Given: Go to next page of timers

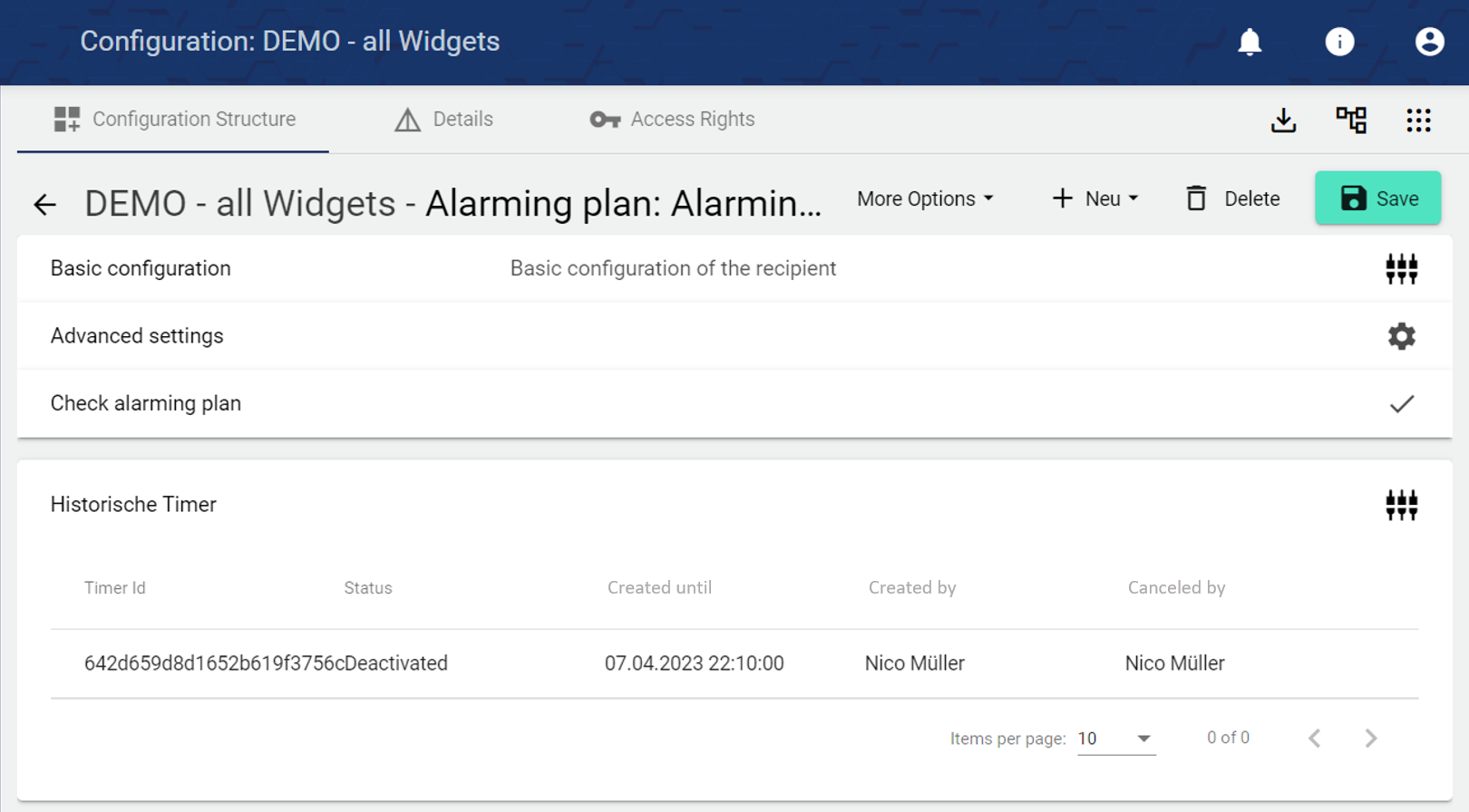Looking at the screenshot, I should (x=1371, y=739).
